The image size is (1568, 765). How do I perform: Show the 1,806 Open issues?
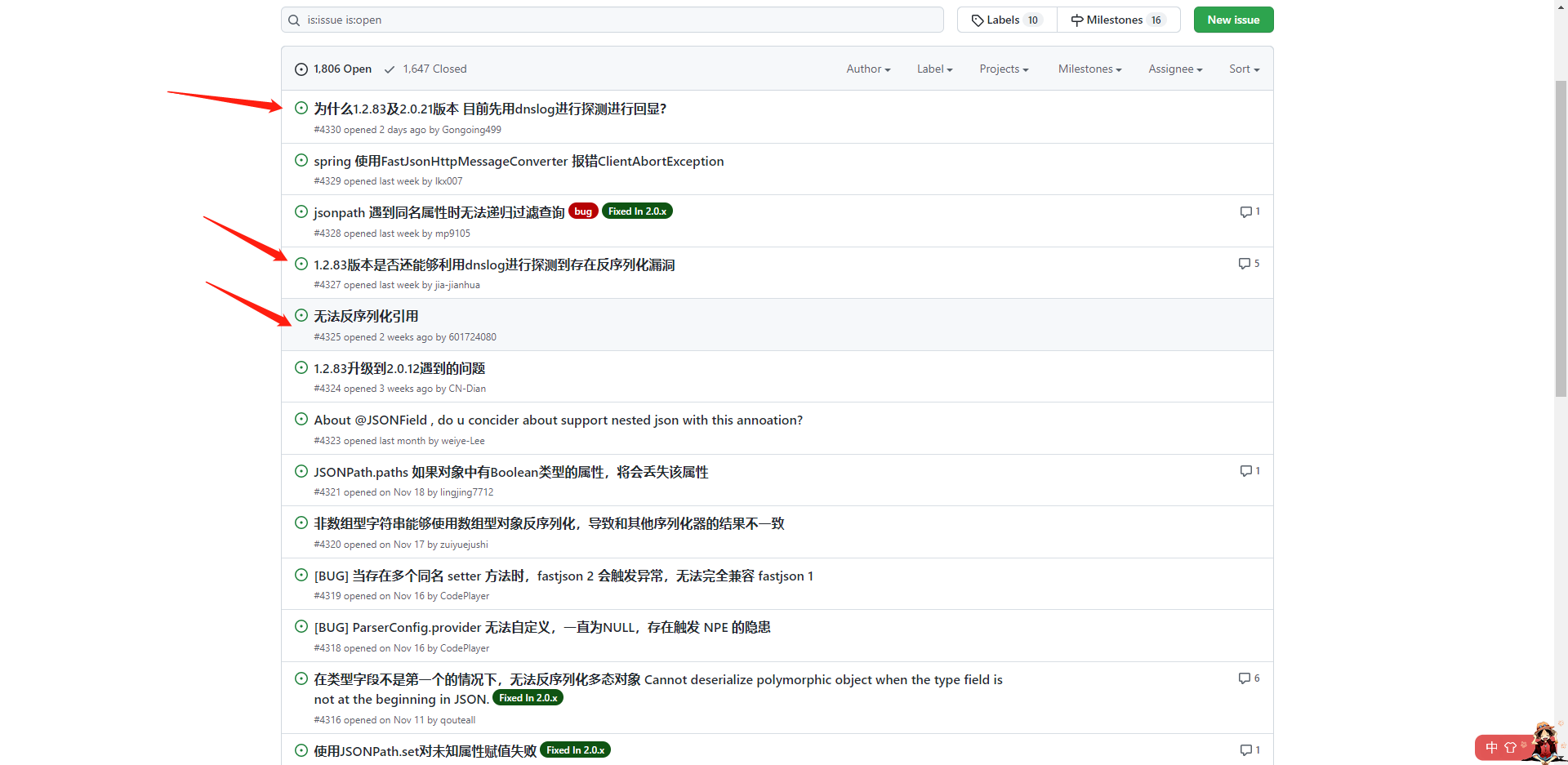333,69
